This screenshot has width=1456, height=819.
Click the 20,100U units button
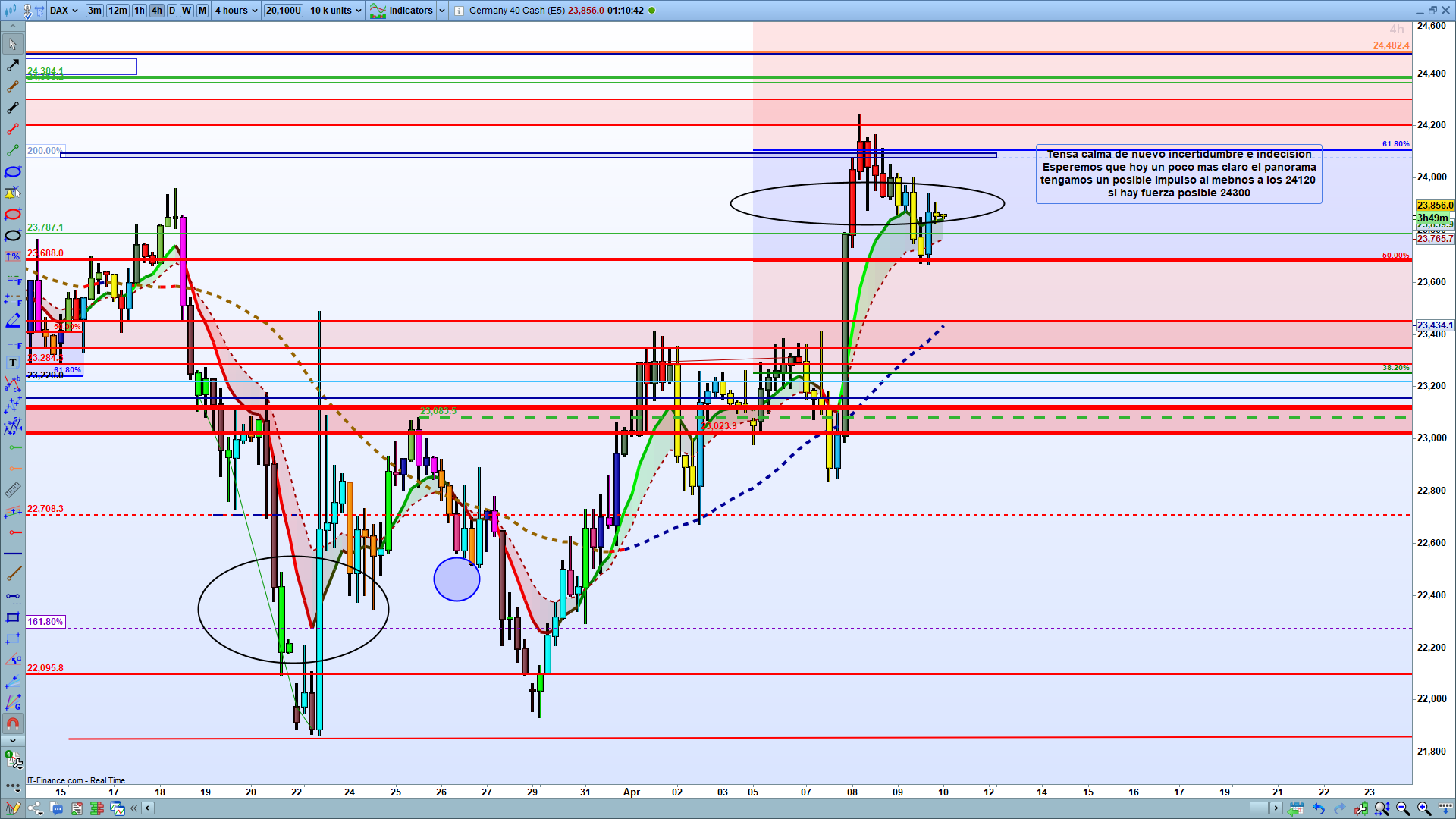pos(284,11)
